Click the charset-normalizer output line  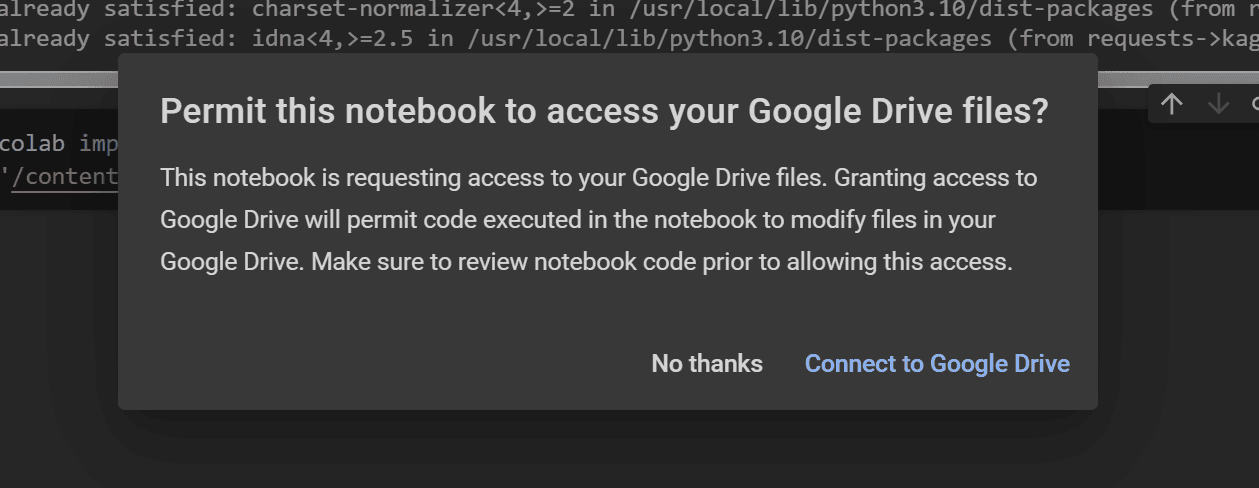[629, 11]
